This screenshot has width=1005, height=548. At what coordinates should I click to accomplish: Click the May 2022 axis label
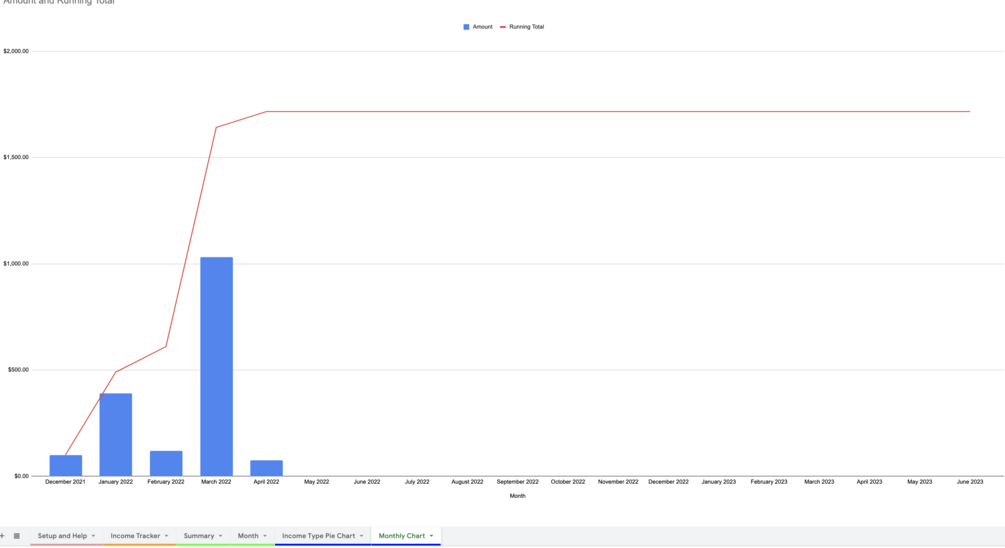click(x=317, y=482)
